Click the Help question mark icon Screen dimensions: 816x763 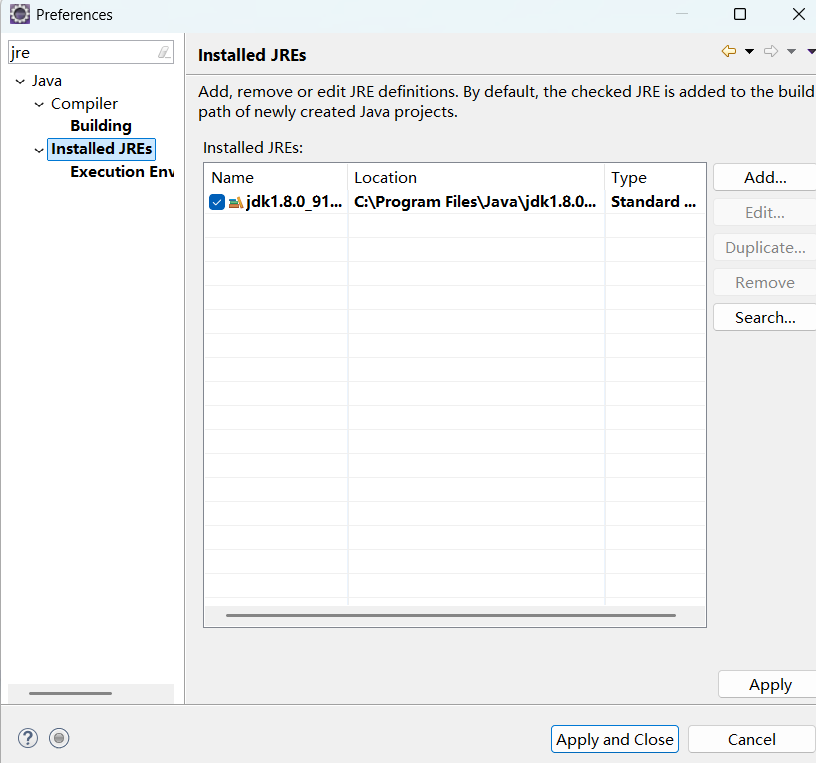point(27,738)
